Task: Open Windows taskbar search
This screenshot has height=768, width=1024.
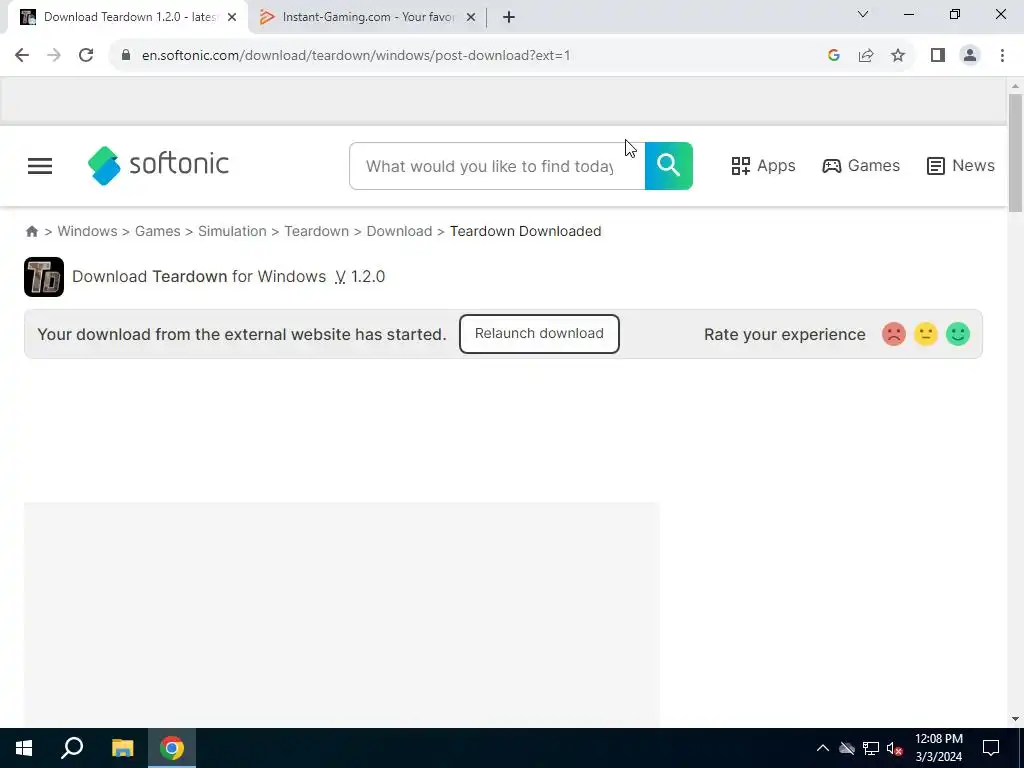Action: [x=72, y=748]
